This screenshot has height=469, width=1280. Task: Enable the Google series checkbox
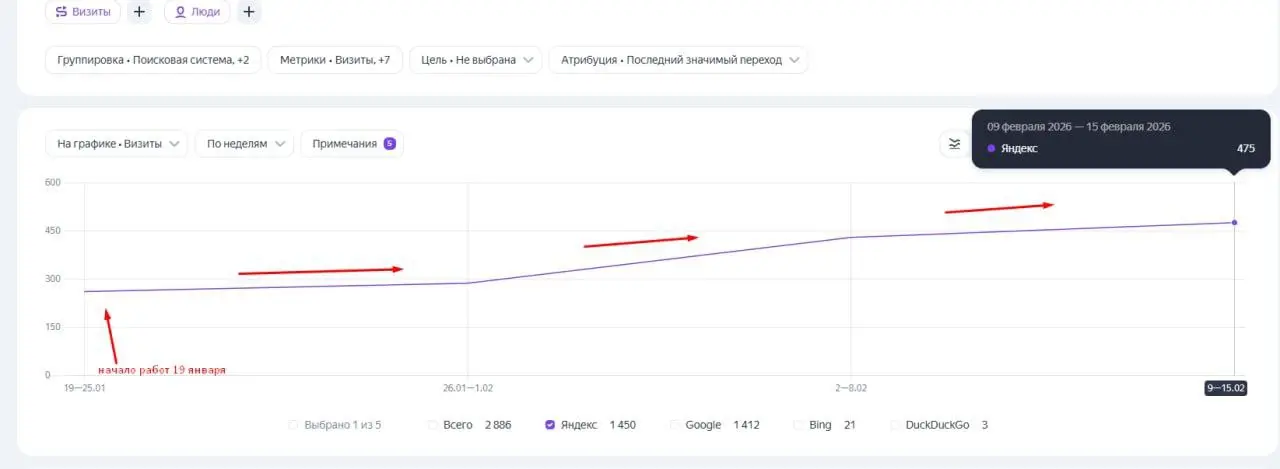(x=675, y=425)
